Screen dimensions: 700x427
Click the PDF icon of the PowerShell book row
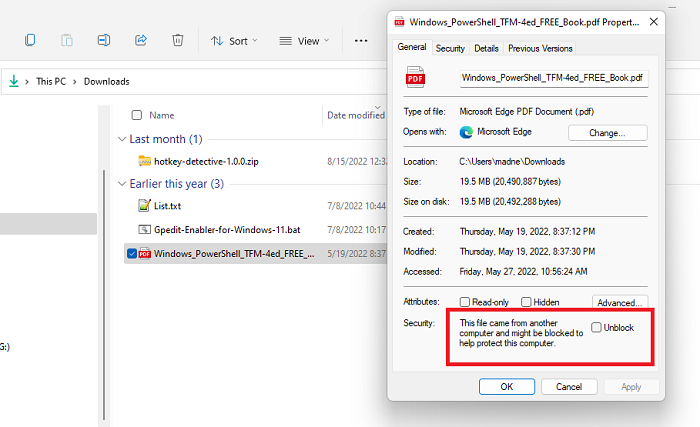click(x=144, y=254)
